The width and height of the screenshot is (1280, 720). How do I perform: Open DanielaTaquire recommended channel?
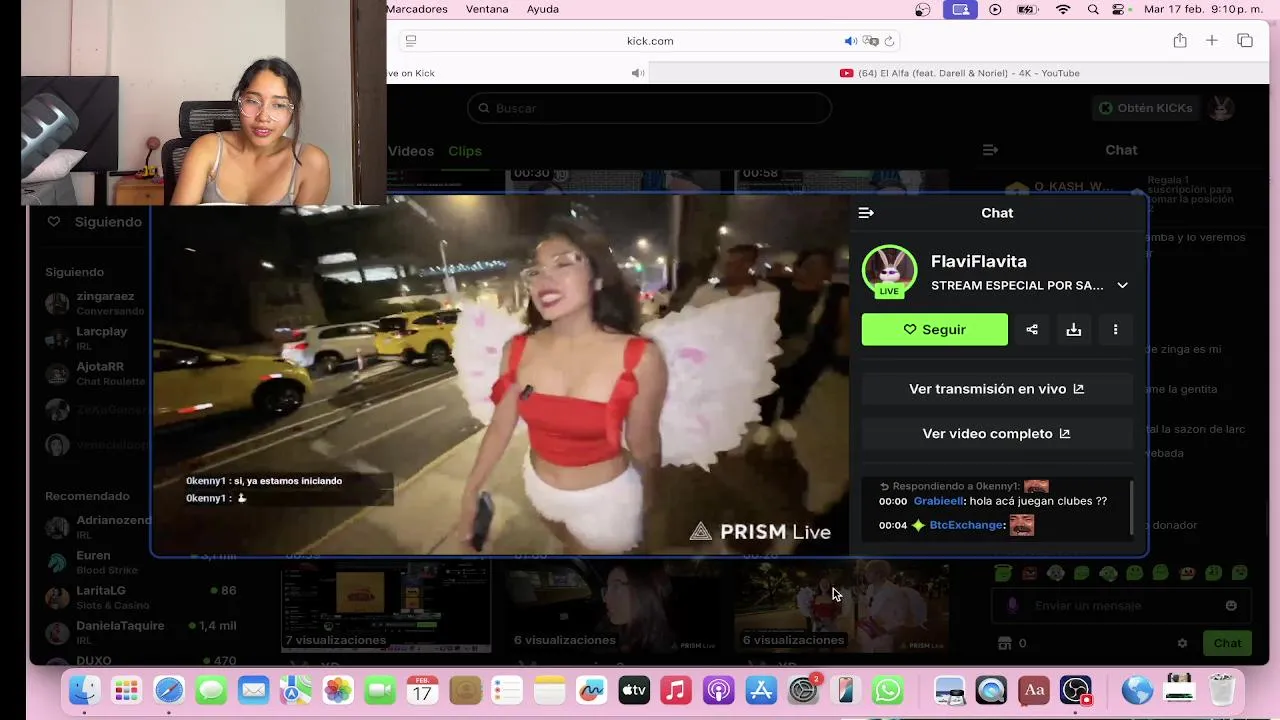point(140,632)
